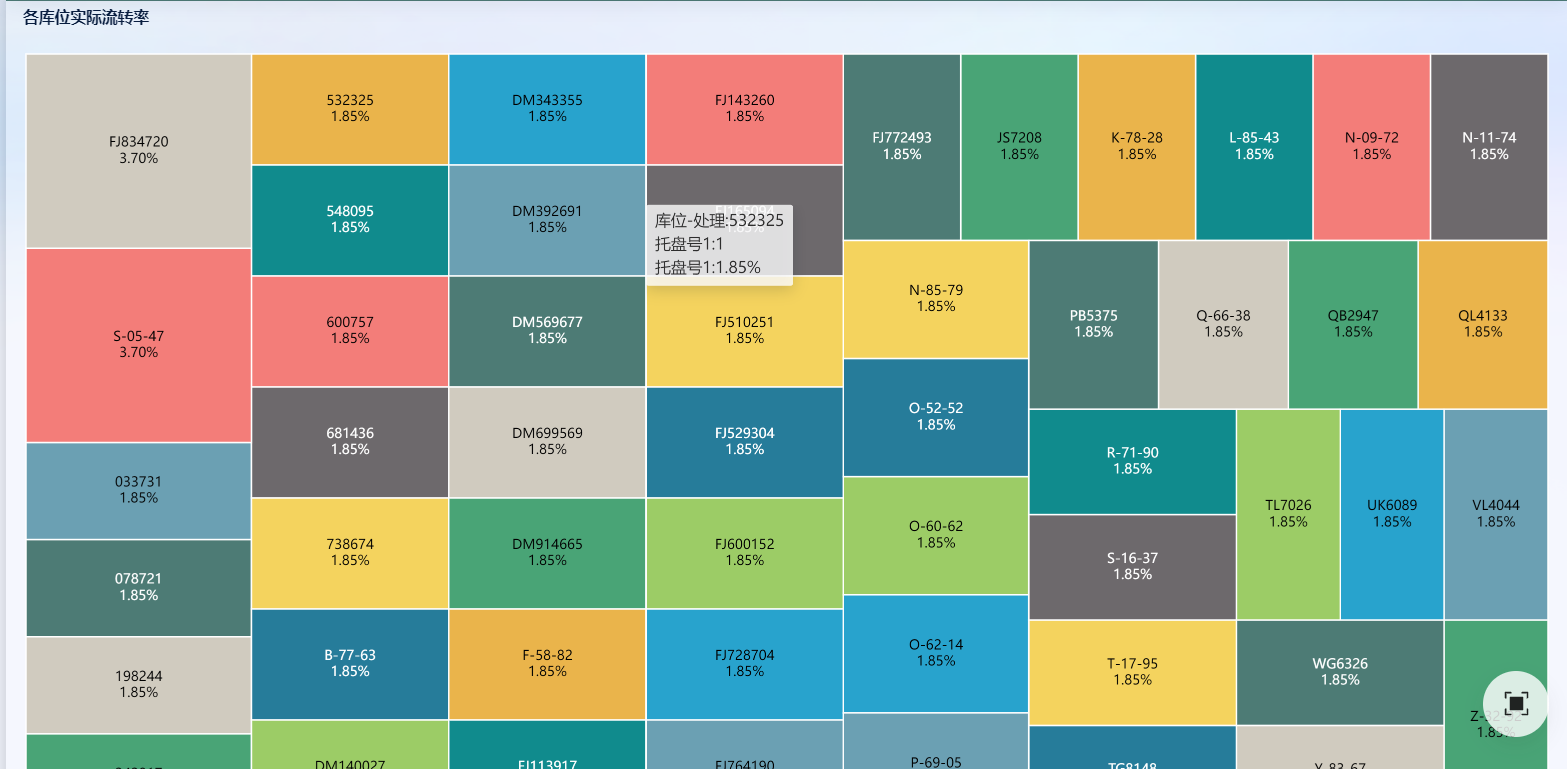The height and width of the screenshot is (769, 1567).
Task: Select the WG6326 tile
Action: click(1340, 671)
